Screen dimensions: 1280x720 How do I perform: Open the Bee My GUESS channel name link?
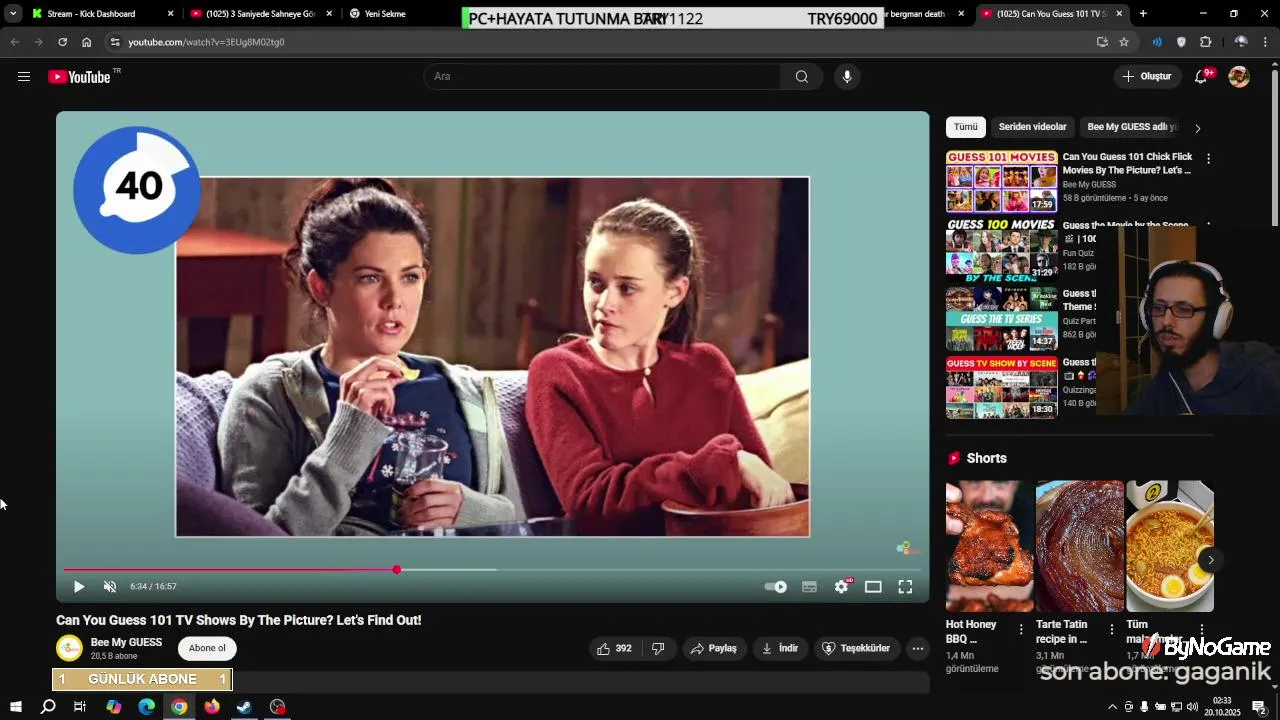(x=126, y=642)
